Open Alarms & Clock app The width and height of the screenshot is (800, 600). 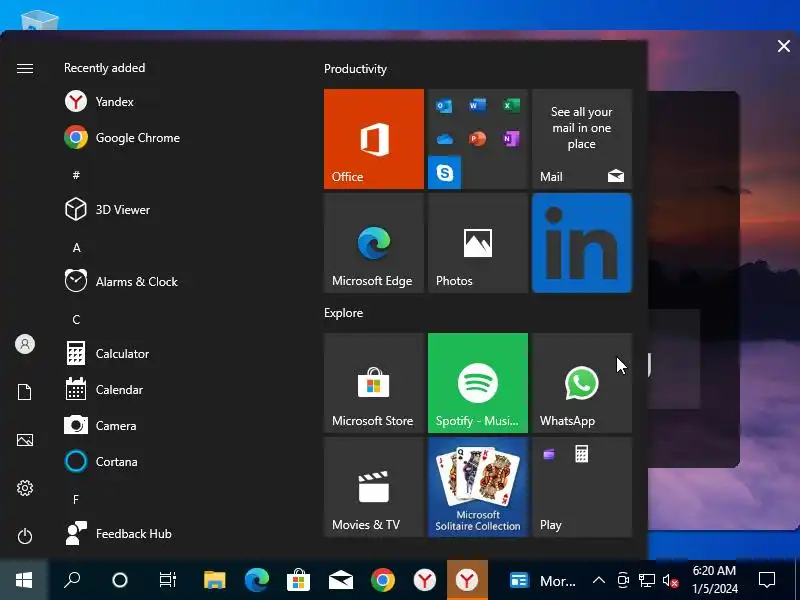pos(121,282)
